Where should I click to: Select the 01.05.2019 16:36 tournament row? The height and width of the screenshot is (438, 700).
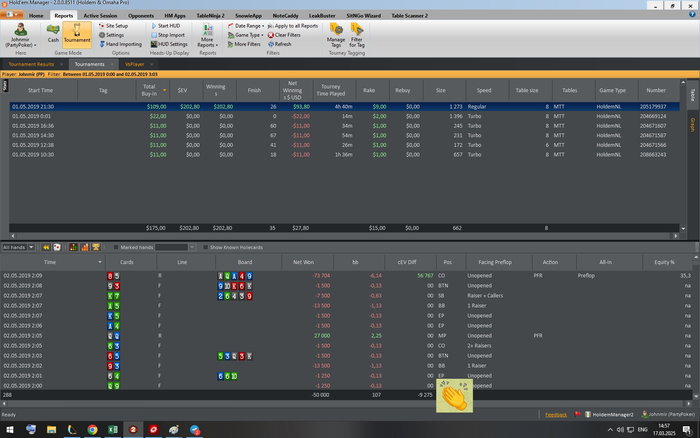344,126
